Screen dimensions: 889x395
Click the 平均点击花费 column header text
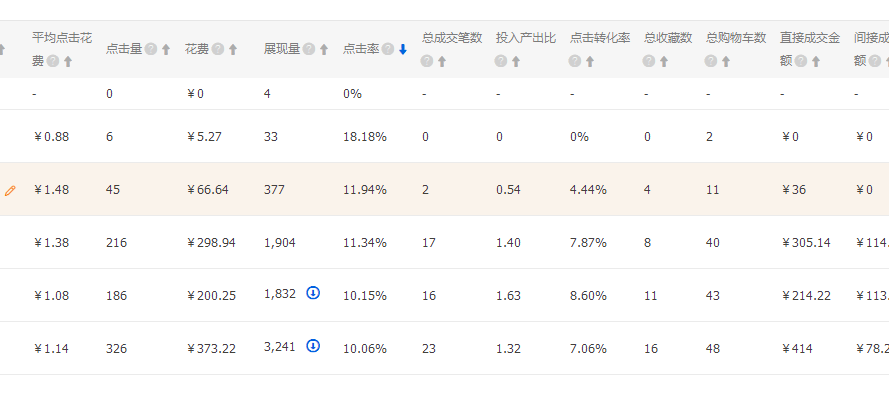click(62, 49)
